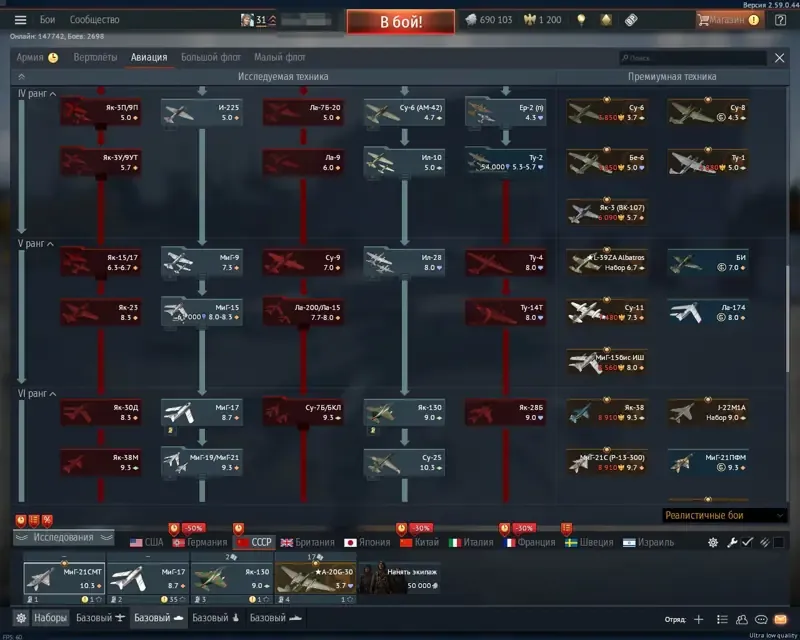Open the chat speech bubble icon
Image resolution: width=800 pixels, height=640 pixels.
pyautogui.click(x=761, y=619)
